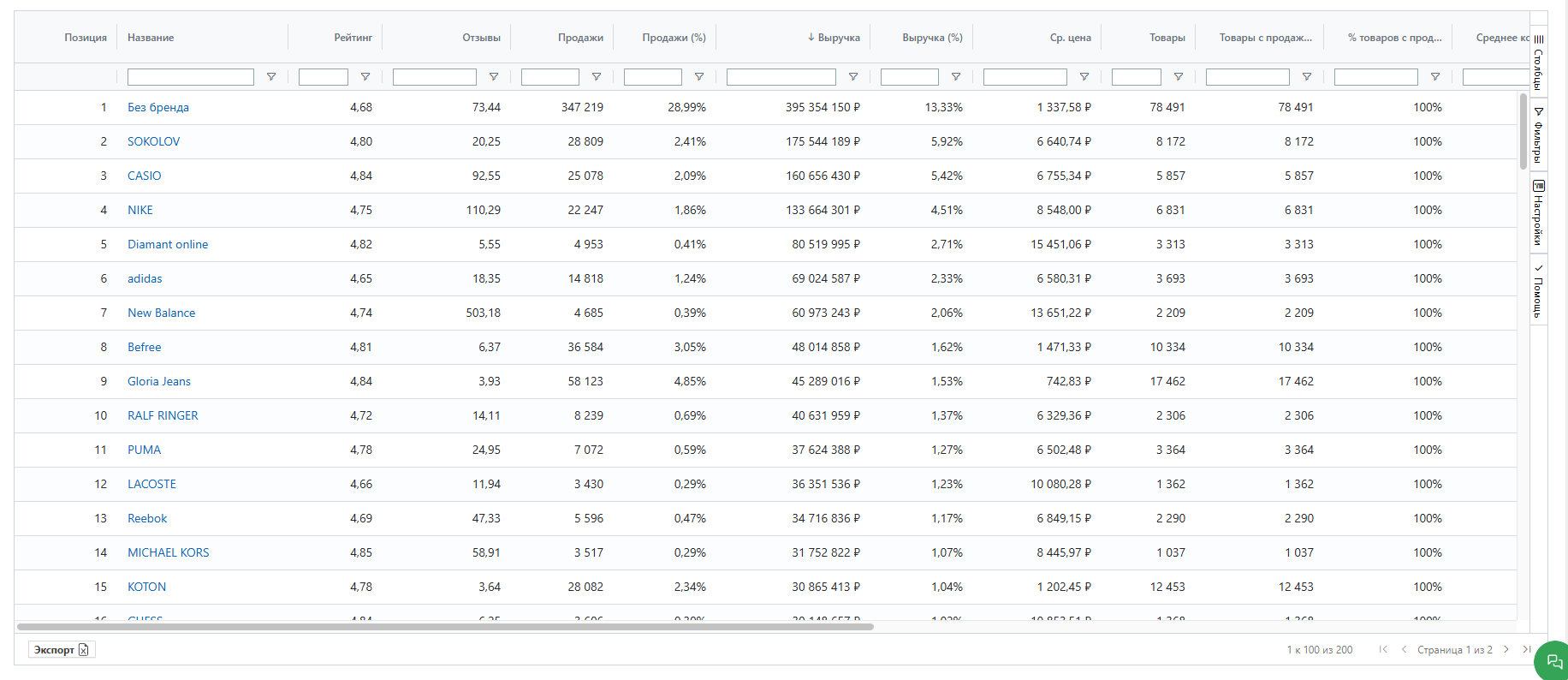Focus the Ср. цена filter field
Viewport: 1568px width, 680px height.
1025,77
